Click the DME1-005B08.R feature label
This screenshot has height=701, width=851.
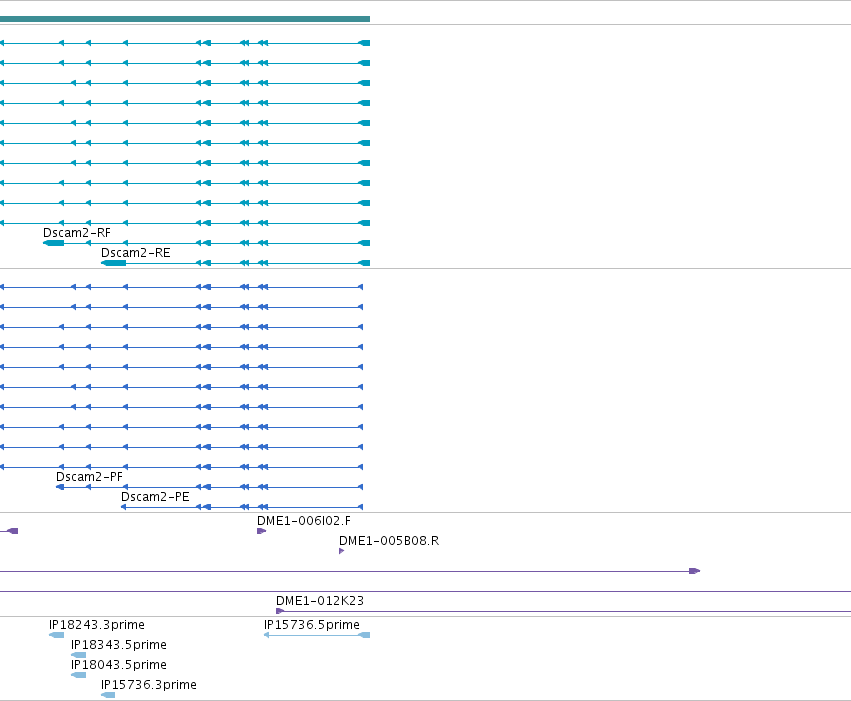[x=389, y=541]
